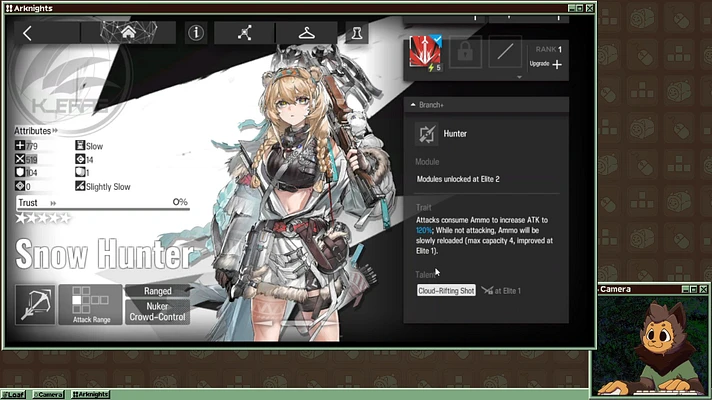Open outfits via the clothes hanger icon

307,33
